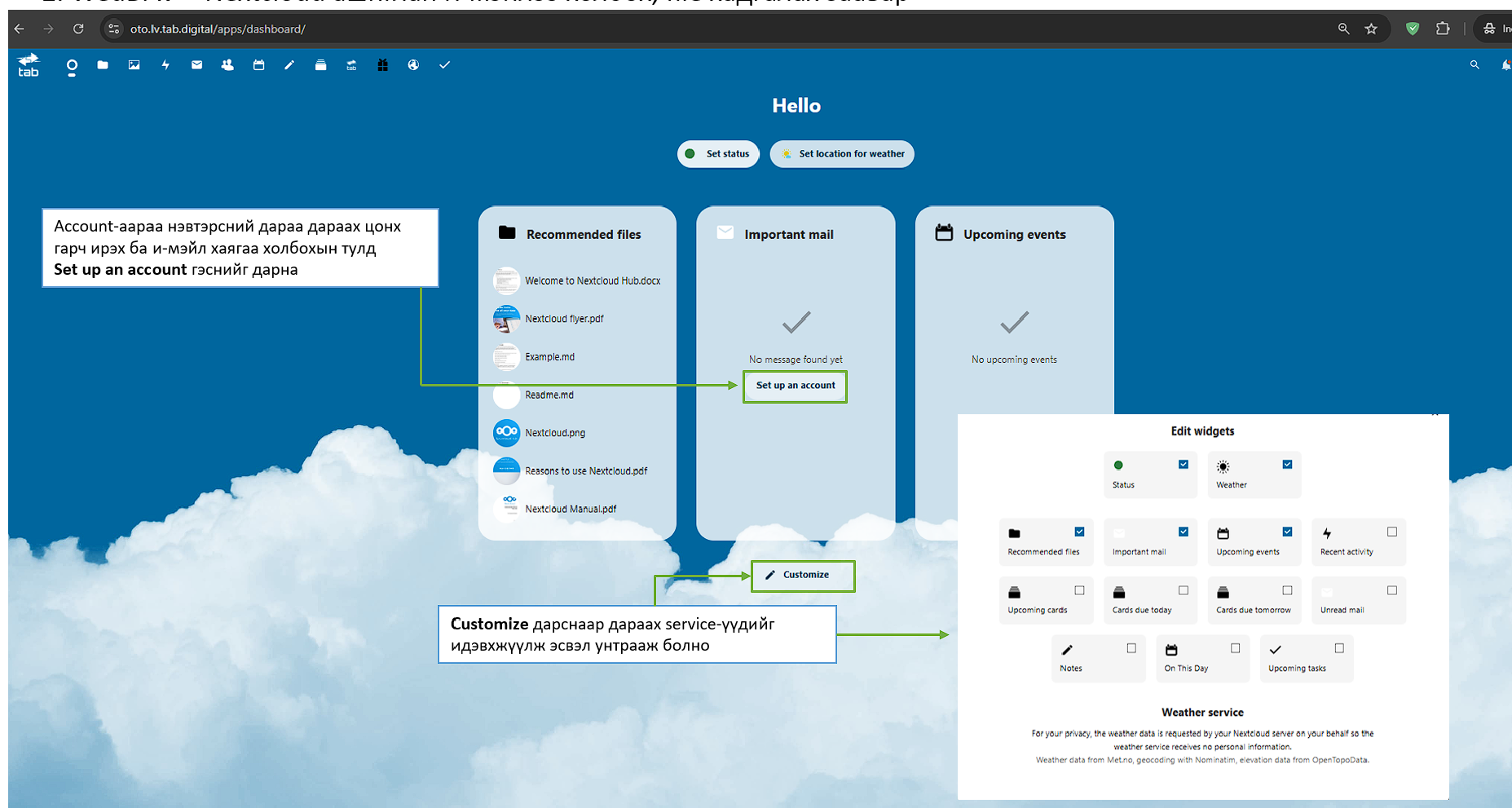1512x808 pixels.
Task: Open the Tasks checkmark icon
Action: pyautogui.click(x=444, y=65)
